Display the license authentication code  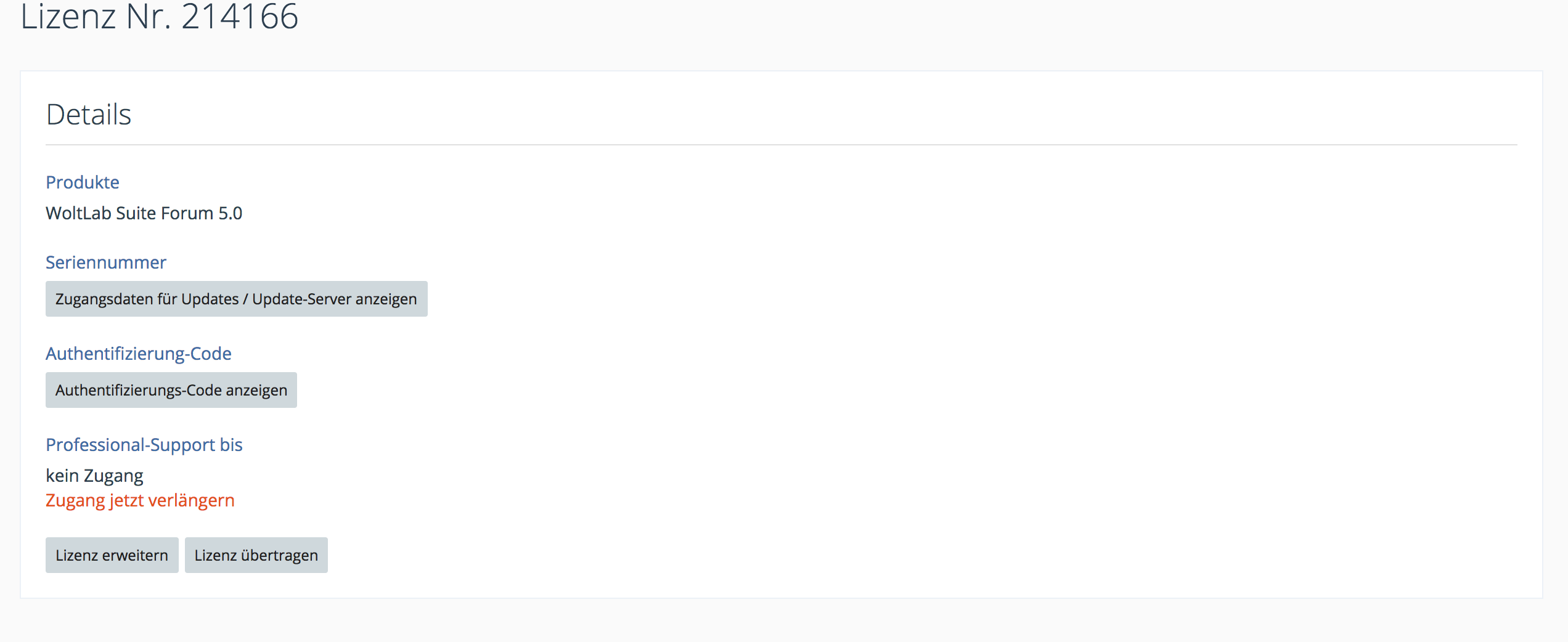[x=171, y=390]
